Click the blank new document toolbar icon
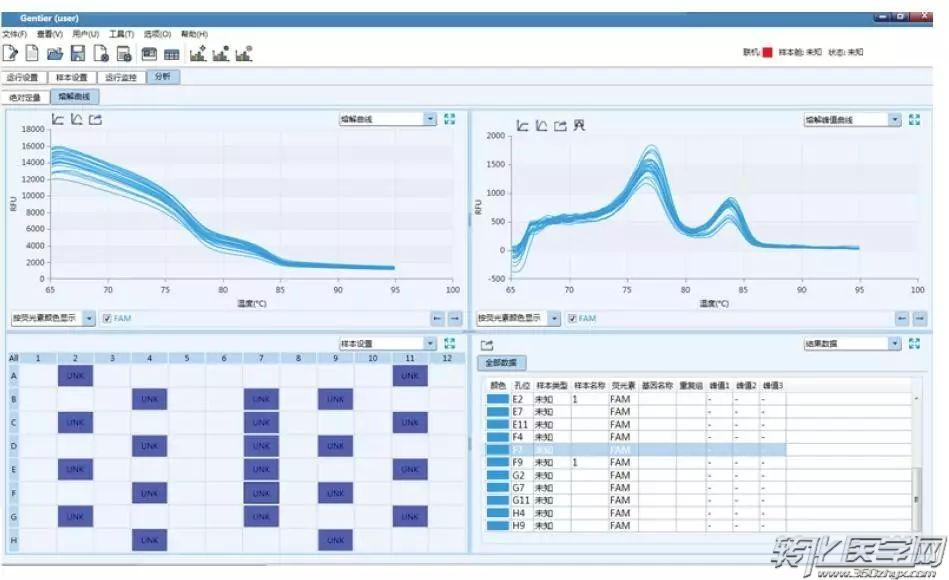 coord(32,54)
